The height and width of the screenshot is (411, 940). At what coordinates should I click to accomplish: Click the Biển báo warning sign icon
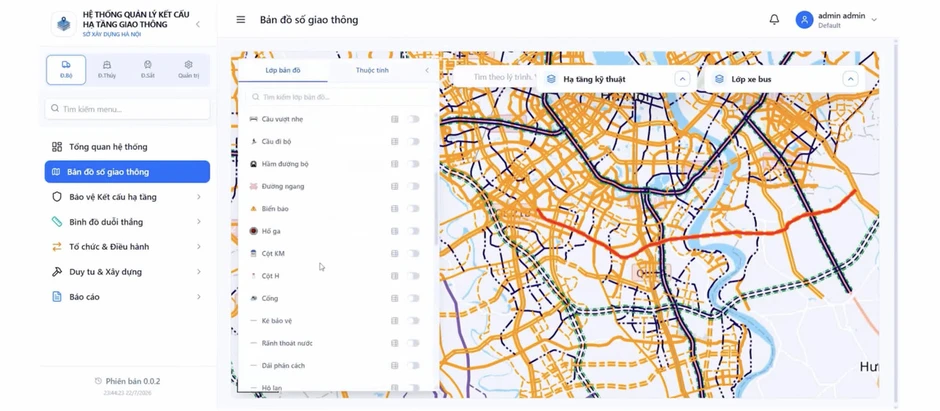(254, 208)
